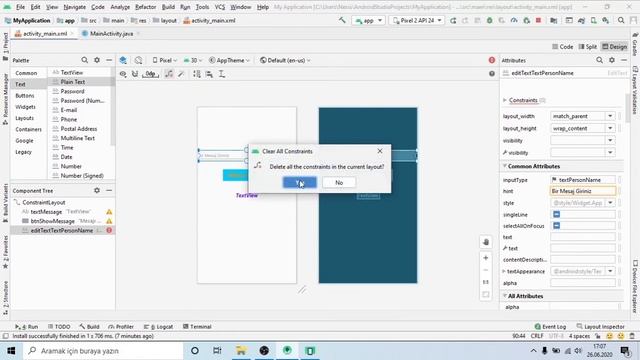Open the Component Tree settings gear
This screenshot has width=640, height=360.
click(x=97, y=190)
